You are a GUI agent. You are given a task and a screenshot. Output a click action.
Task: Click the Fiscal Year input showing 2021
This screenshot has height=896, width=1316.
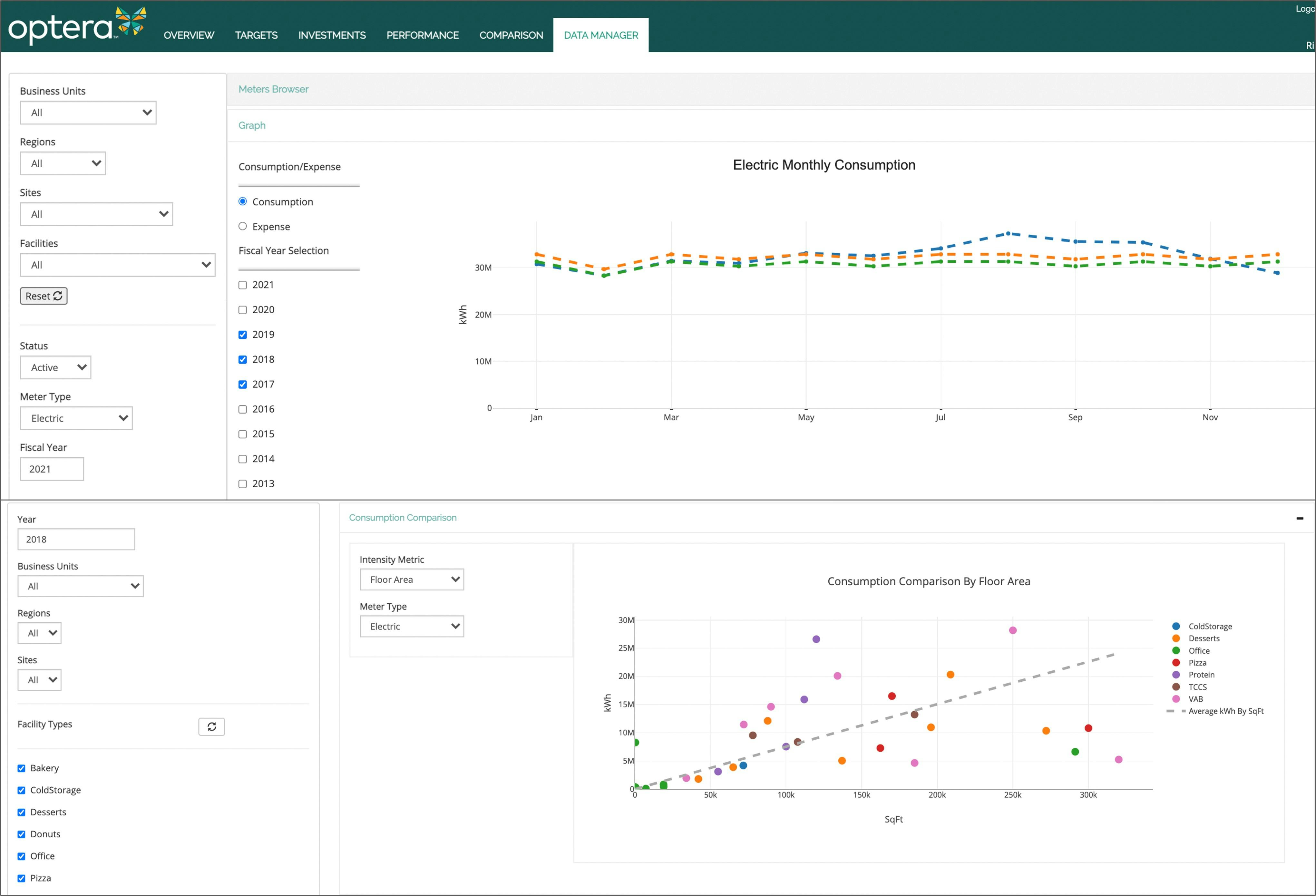click(x=52, y=468)
